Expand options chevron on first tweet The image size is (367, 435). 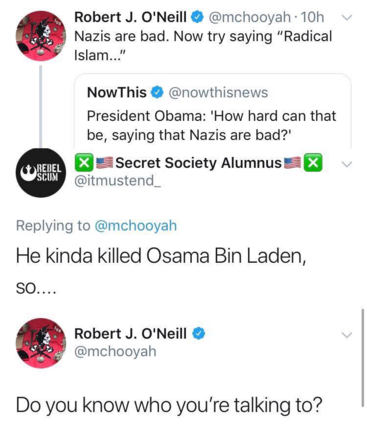click(347, 18)
